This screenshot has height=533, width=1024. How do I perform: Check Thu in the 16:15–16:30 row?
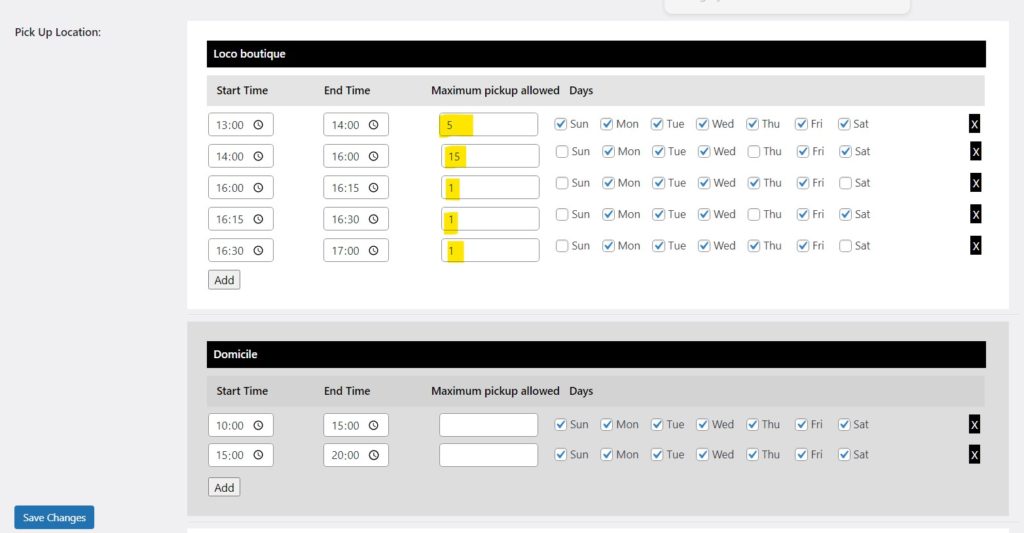click(x=754, y=214)
